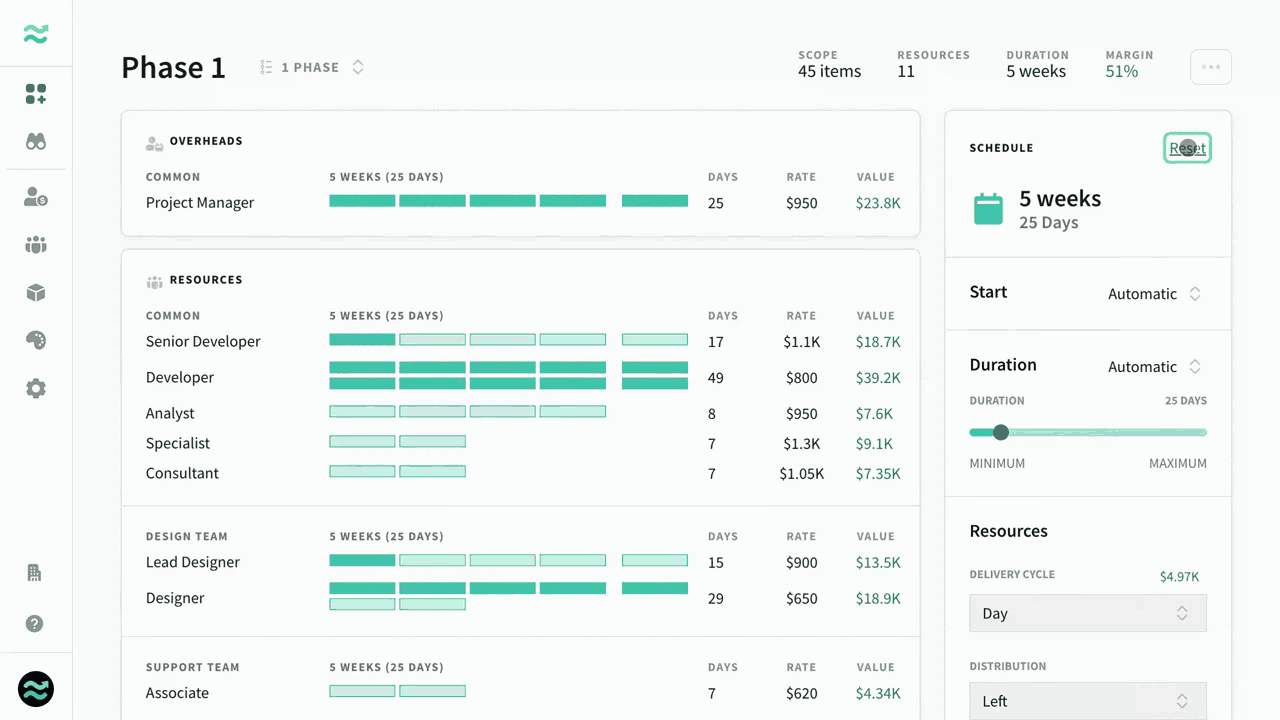
Task: Open the help question mark icon
Action: coord(35,624)
